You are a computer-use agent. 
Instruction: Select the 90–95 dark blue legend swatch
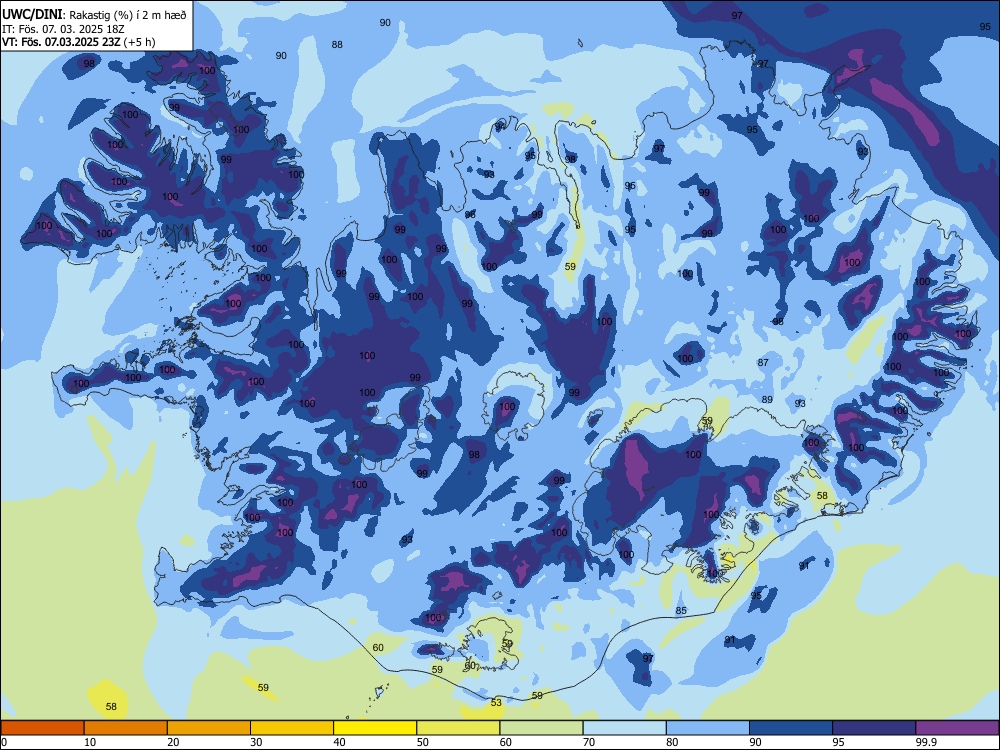point(791,728)
